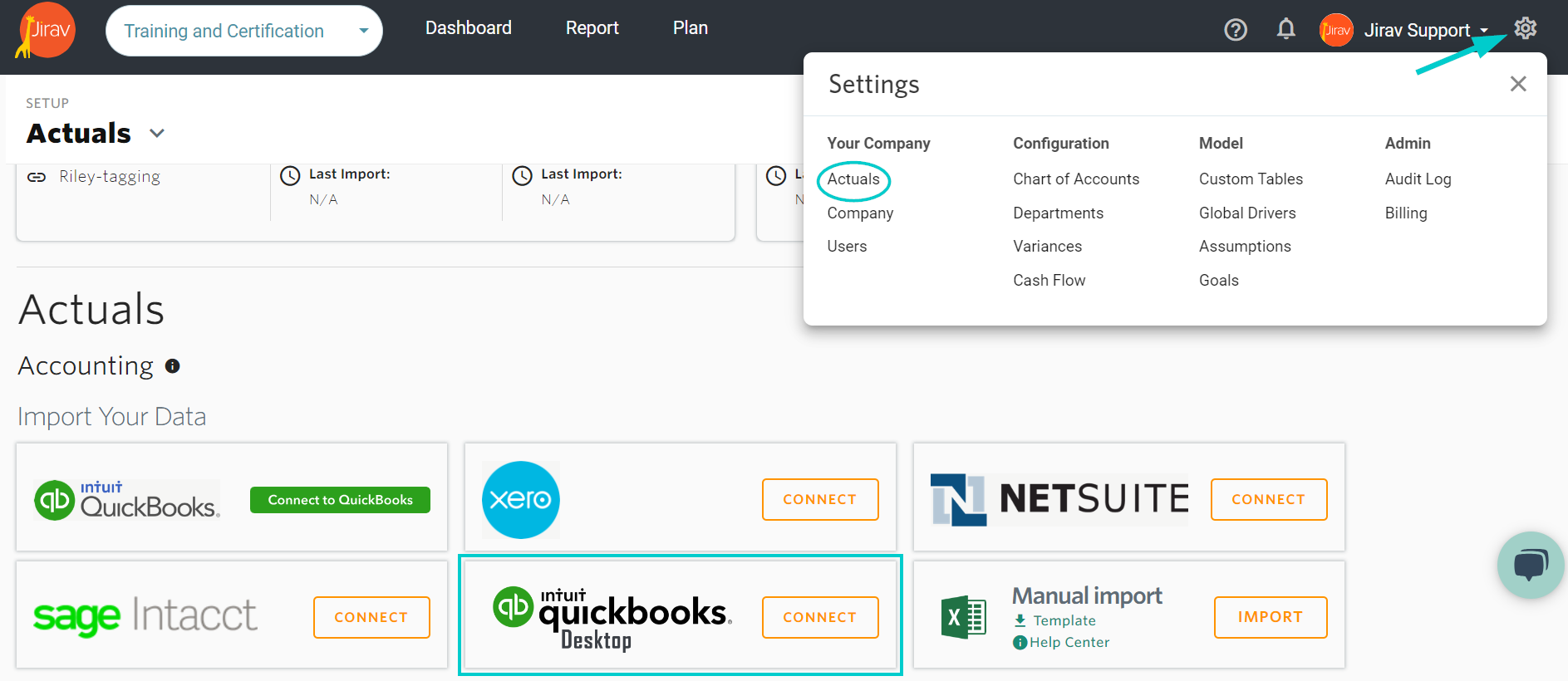Click the Template download icon
The height and width of the screenshot is (681, 1568).
1020,620
